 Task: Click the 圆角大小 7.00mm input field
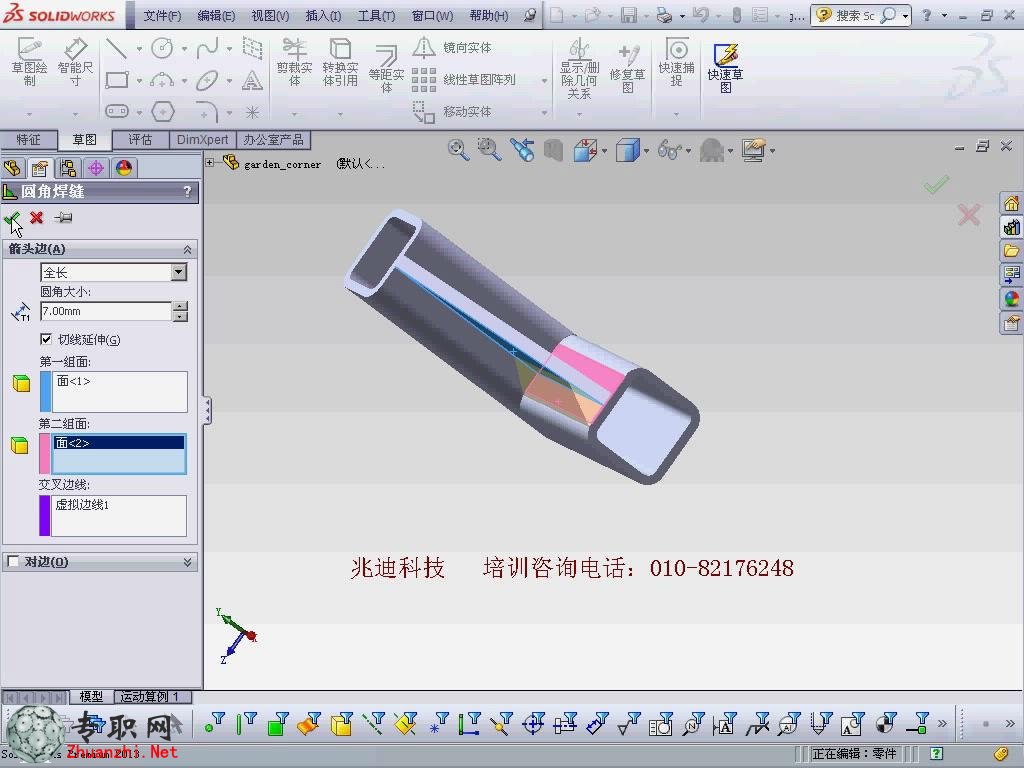tap(106, 312)
